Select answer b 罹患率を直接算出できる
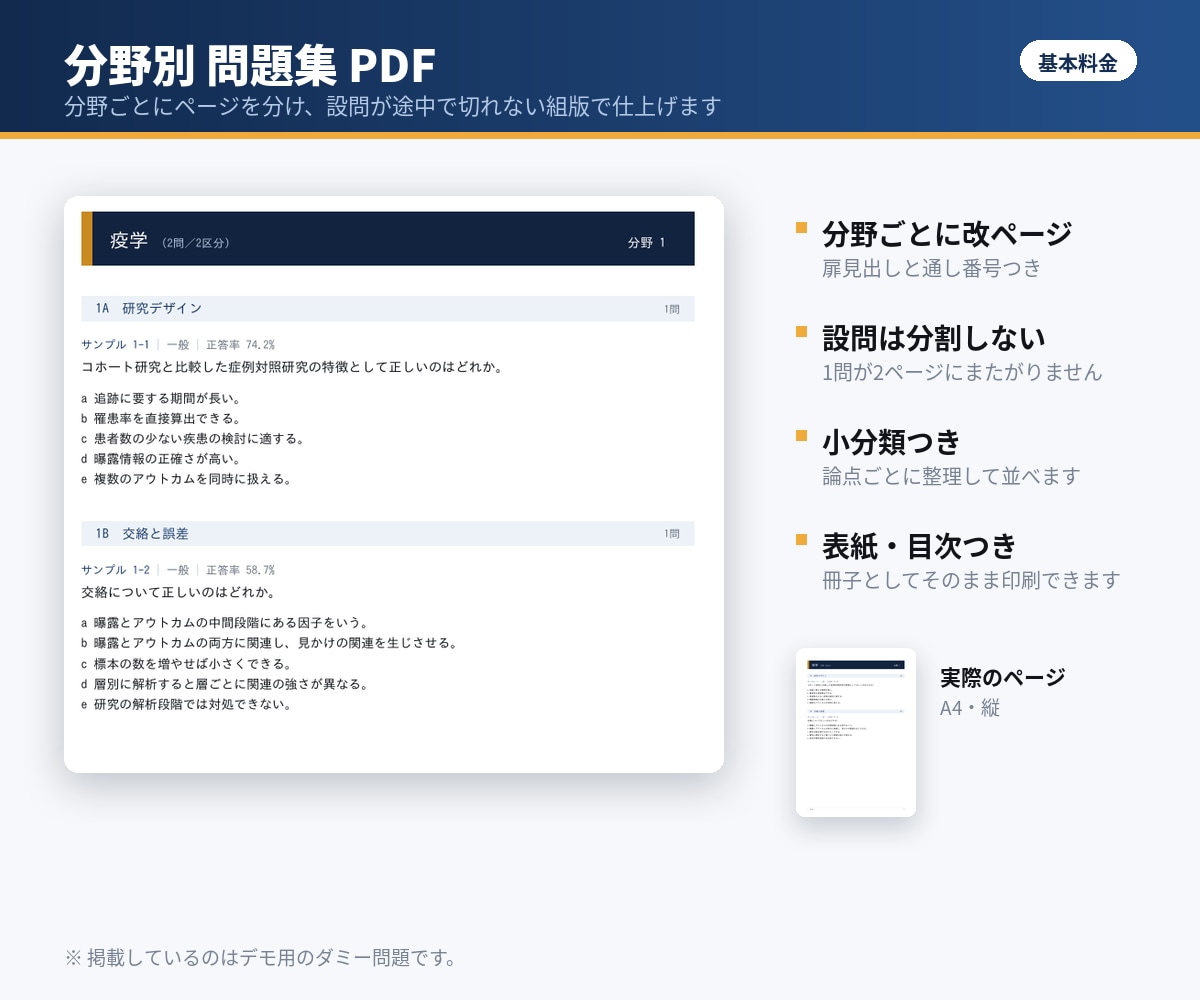1200x1000 pixels. tap(161, 418)
